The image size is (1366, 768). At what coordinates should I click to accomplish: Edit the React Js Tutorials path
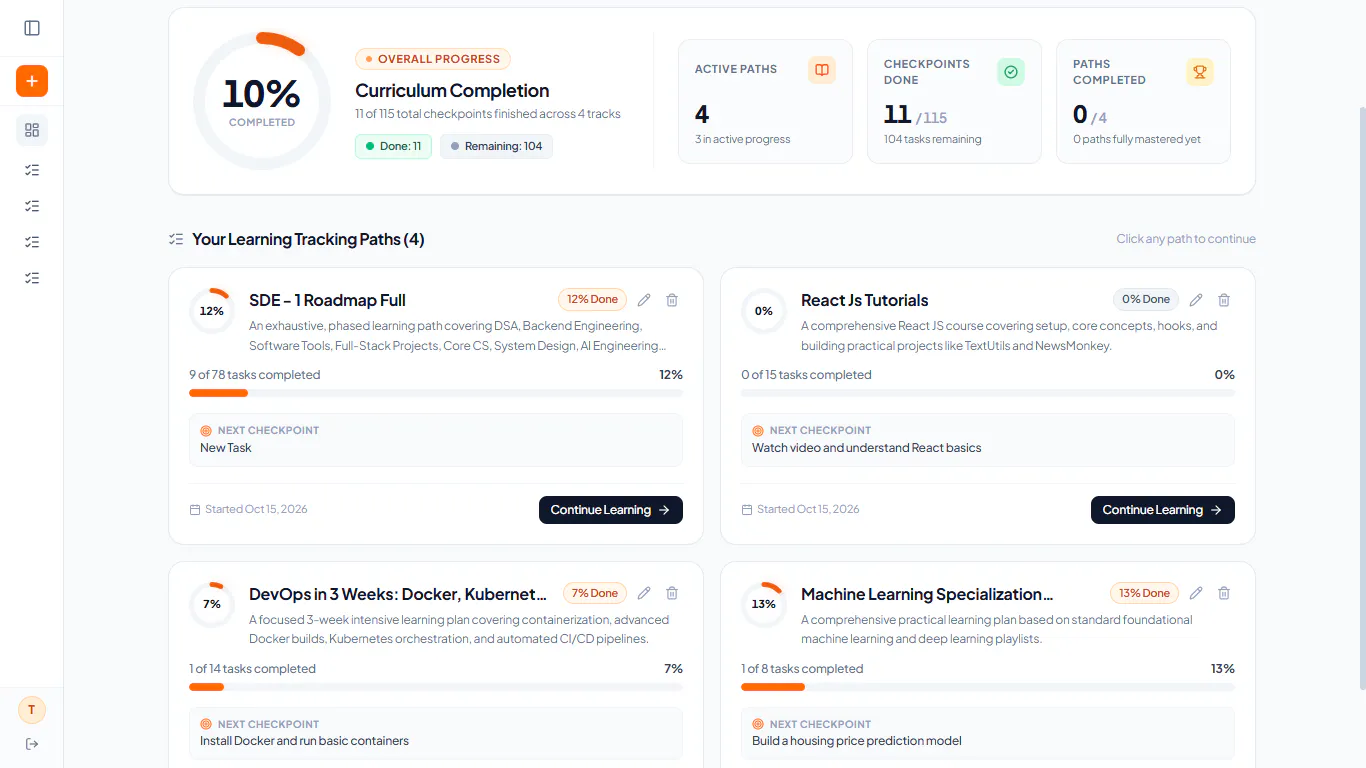click(x=1196, y=300)
